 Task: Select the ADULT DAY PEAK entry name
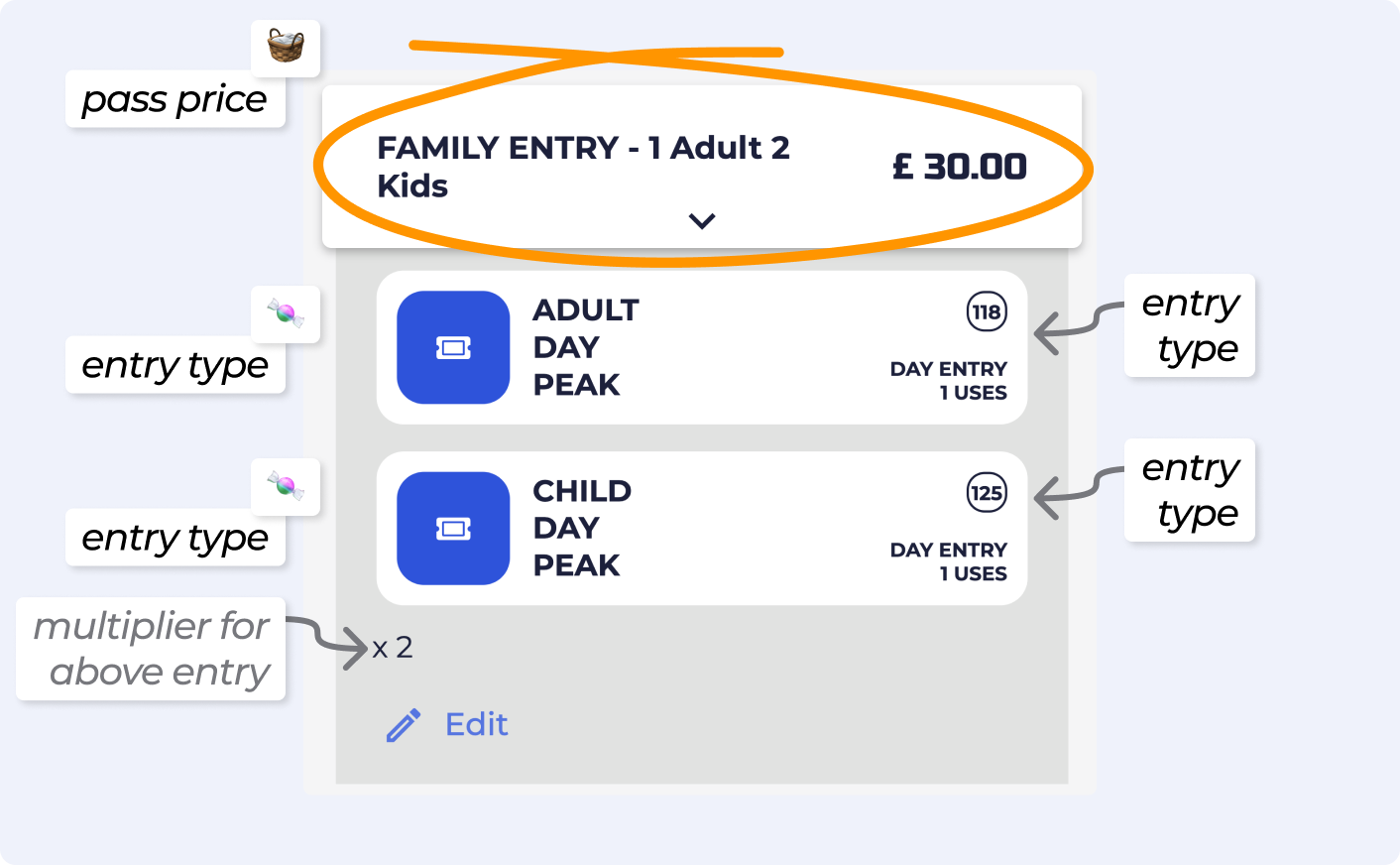click(x=585, y=347)
